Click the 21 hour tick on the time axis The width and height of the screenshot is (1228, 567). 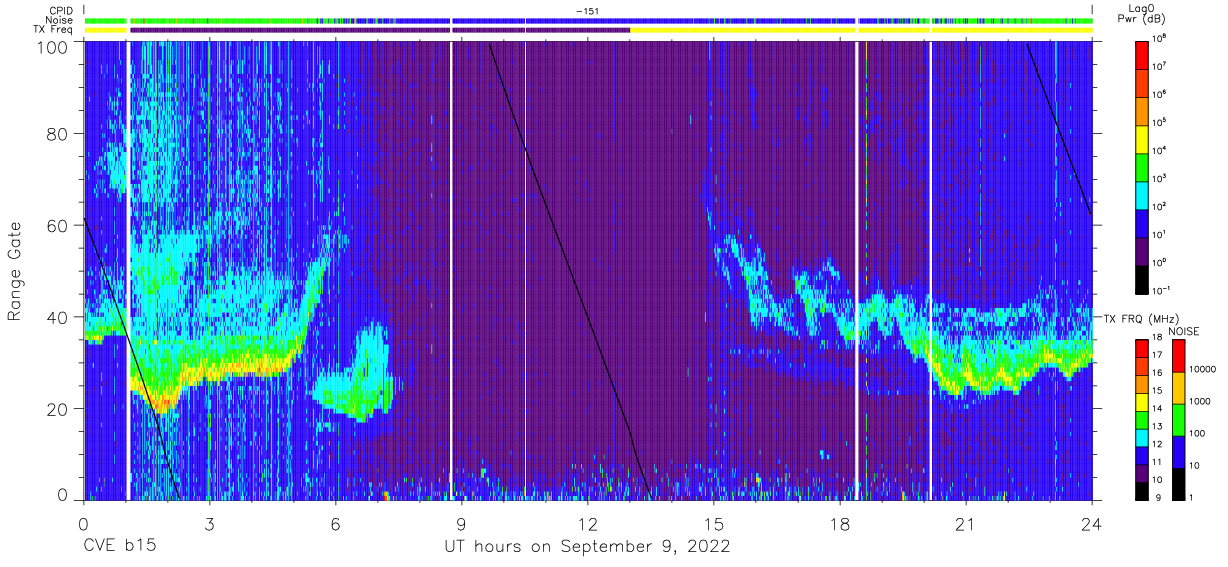(x=965, y=524)
